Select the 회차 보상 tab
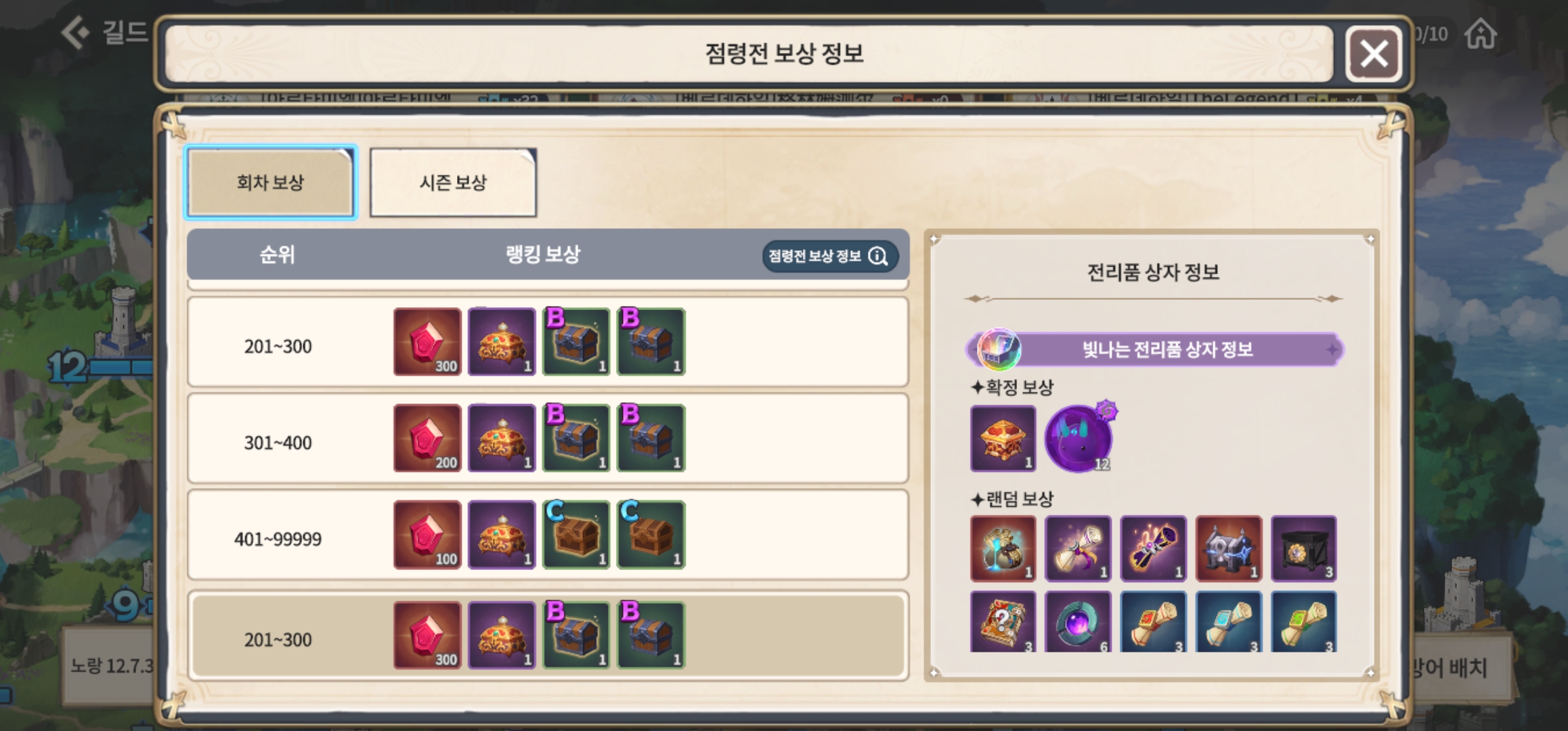Image resolution: width=1568 pixels, height=731 pixels. click(271, 182)
